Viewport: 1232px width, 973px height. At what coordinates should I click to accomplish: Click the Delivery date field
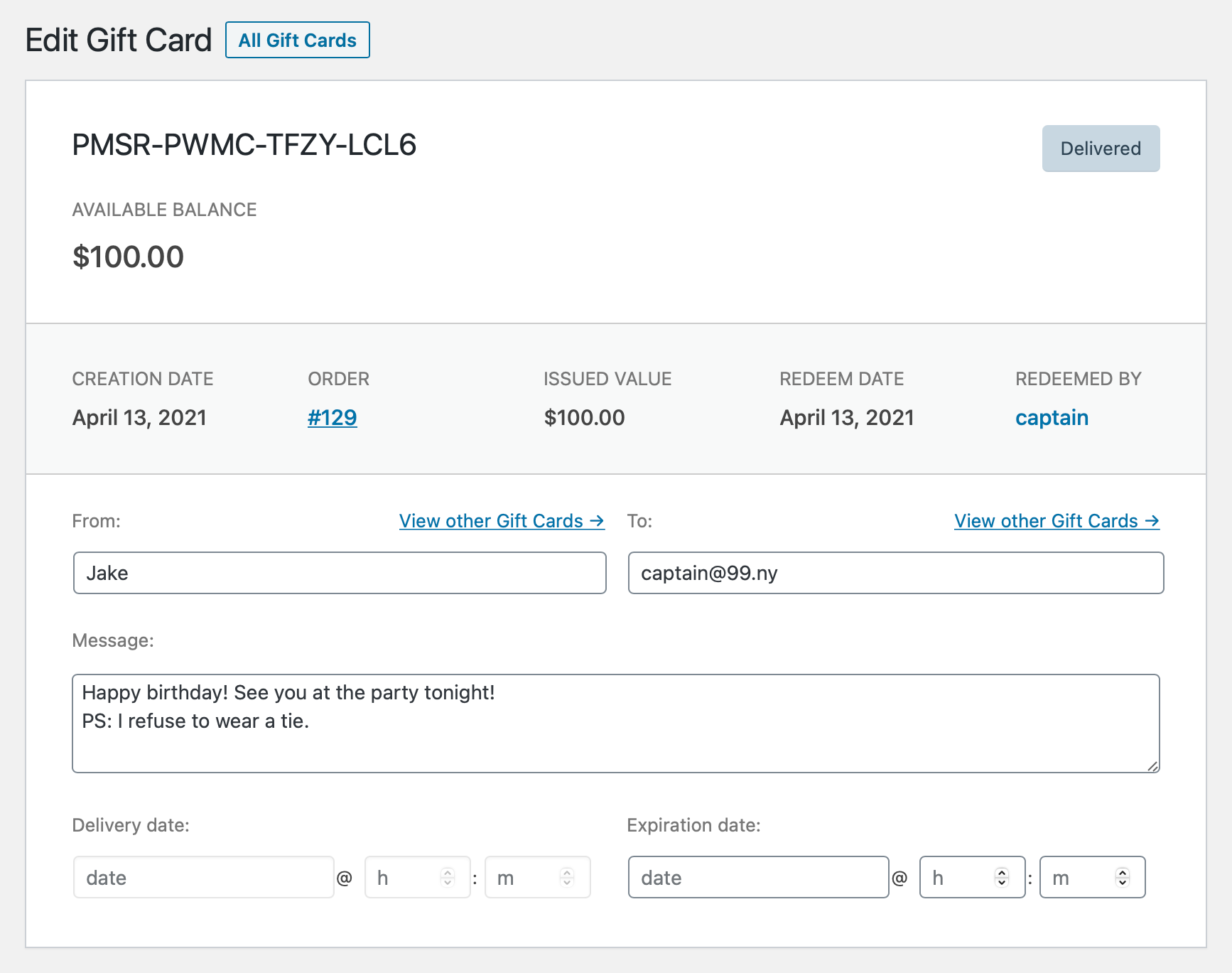click(203, 878)
